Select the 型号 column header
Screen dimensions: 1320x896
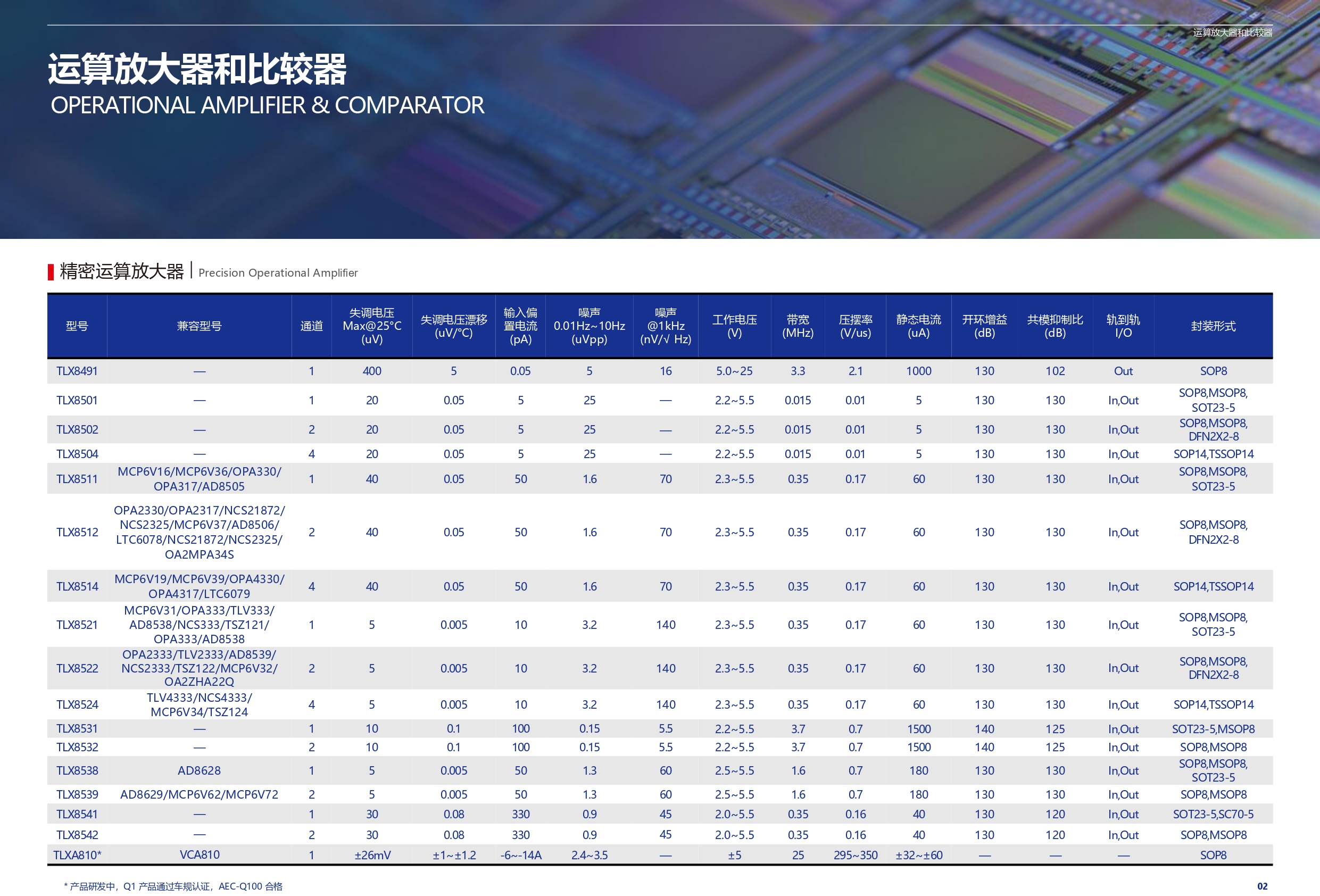77,326
